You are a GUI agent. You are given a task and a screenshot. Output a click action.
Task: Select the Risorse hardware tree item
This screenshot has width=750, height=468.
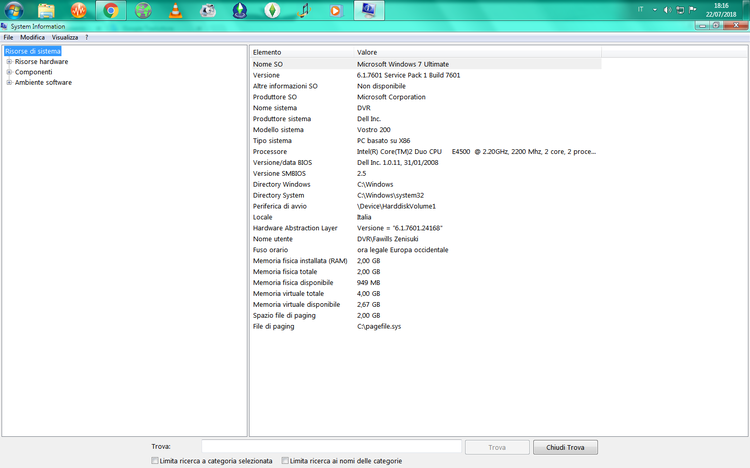click(x=42, y=62)
